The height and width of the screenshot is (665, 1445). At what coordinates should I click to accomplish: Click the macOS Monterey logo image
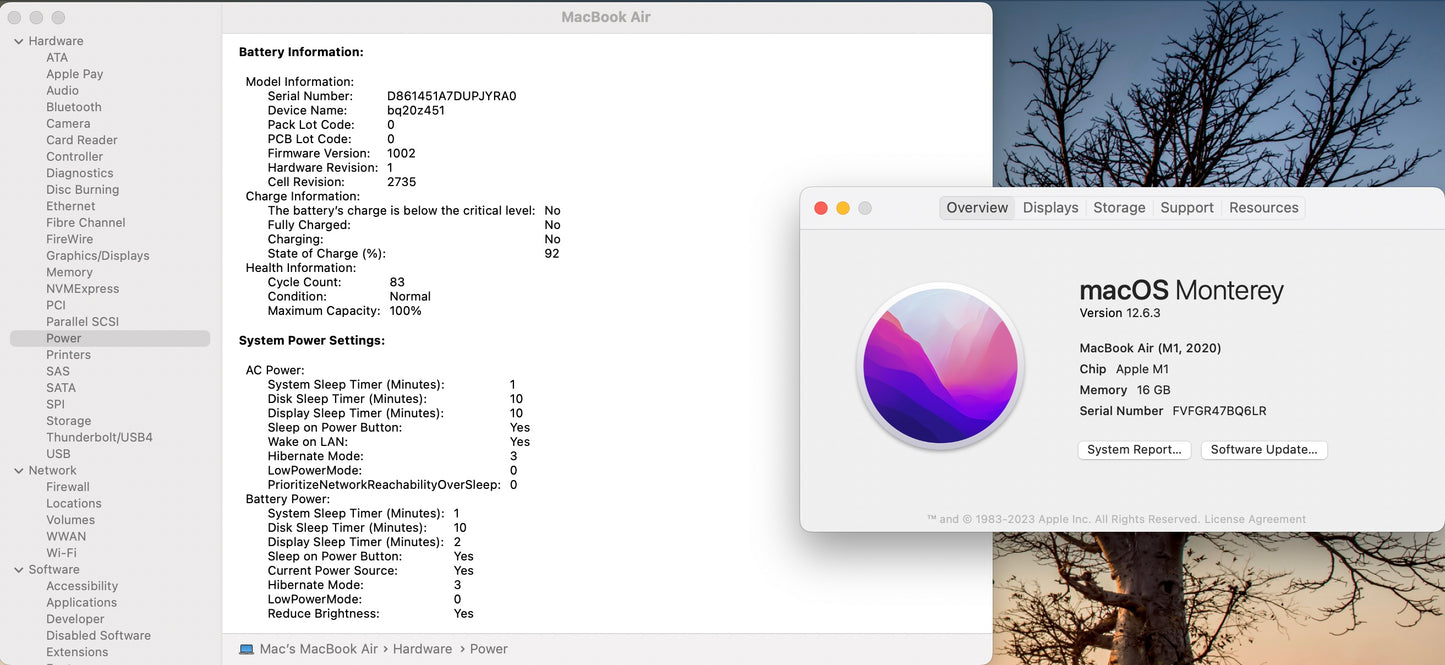(x=940, y=365)
